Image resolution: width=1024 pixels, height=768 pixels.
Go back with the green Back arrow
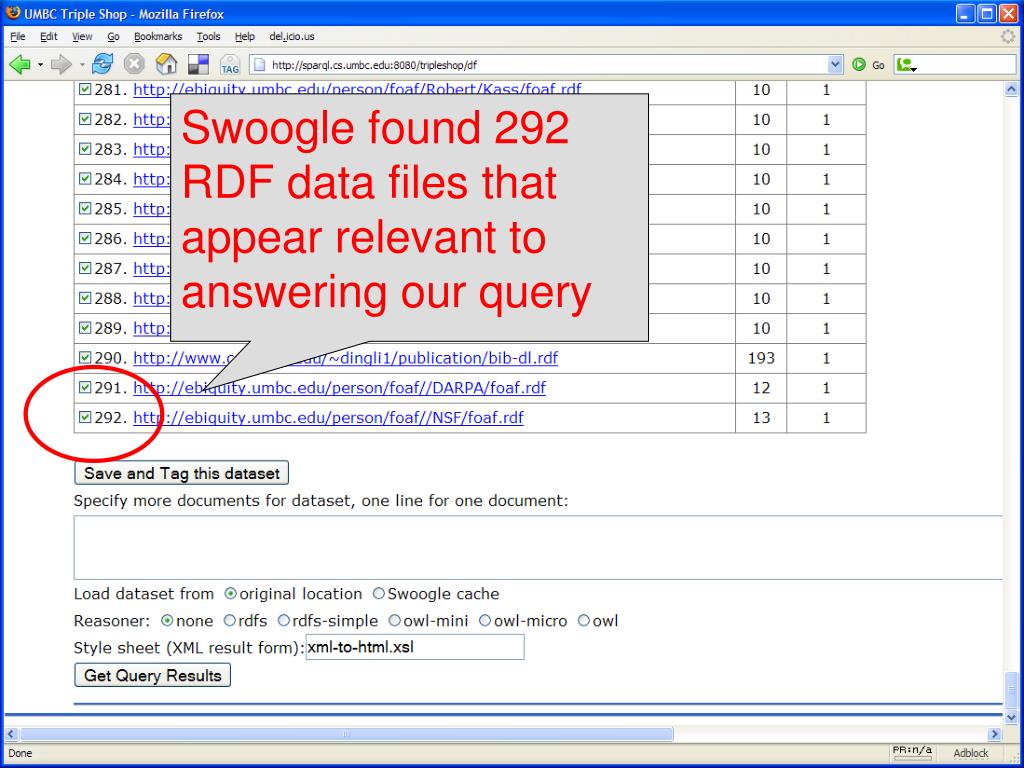tap(20, 64)
